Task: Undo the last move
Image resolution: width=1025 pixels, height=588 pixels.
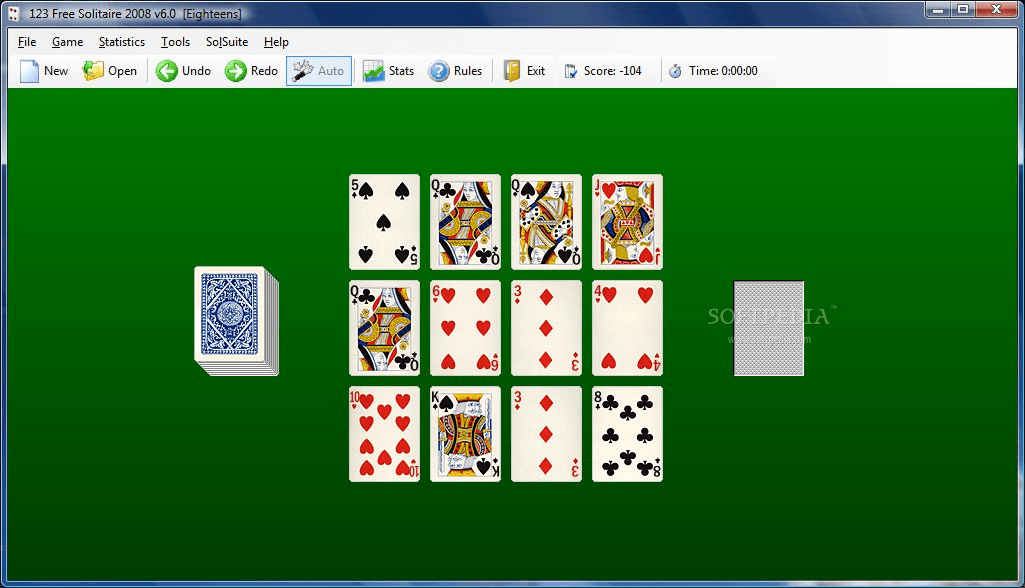Action: 183,71
